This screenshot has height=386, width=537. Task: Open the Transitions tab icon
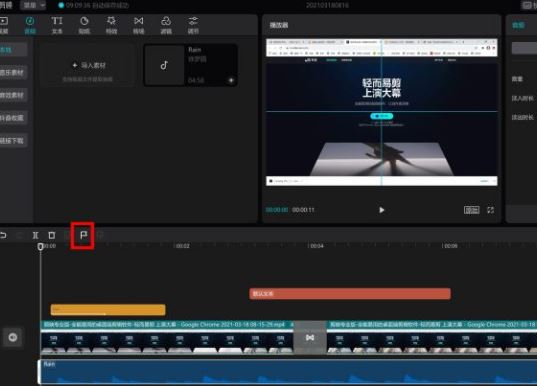(x=139, y=25)
